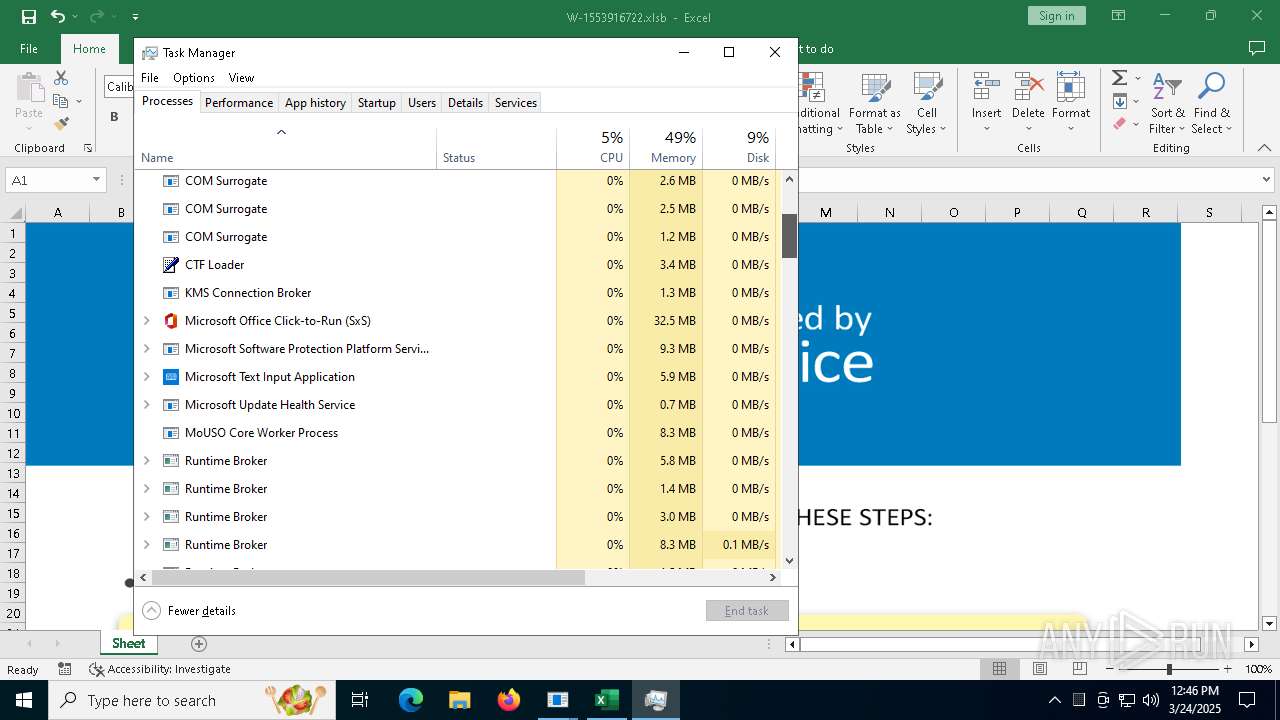
Task: Open File Explorer from taskbar
Action: (460, 700)
